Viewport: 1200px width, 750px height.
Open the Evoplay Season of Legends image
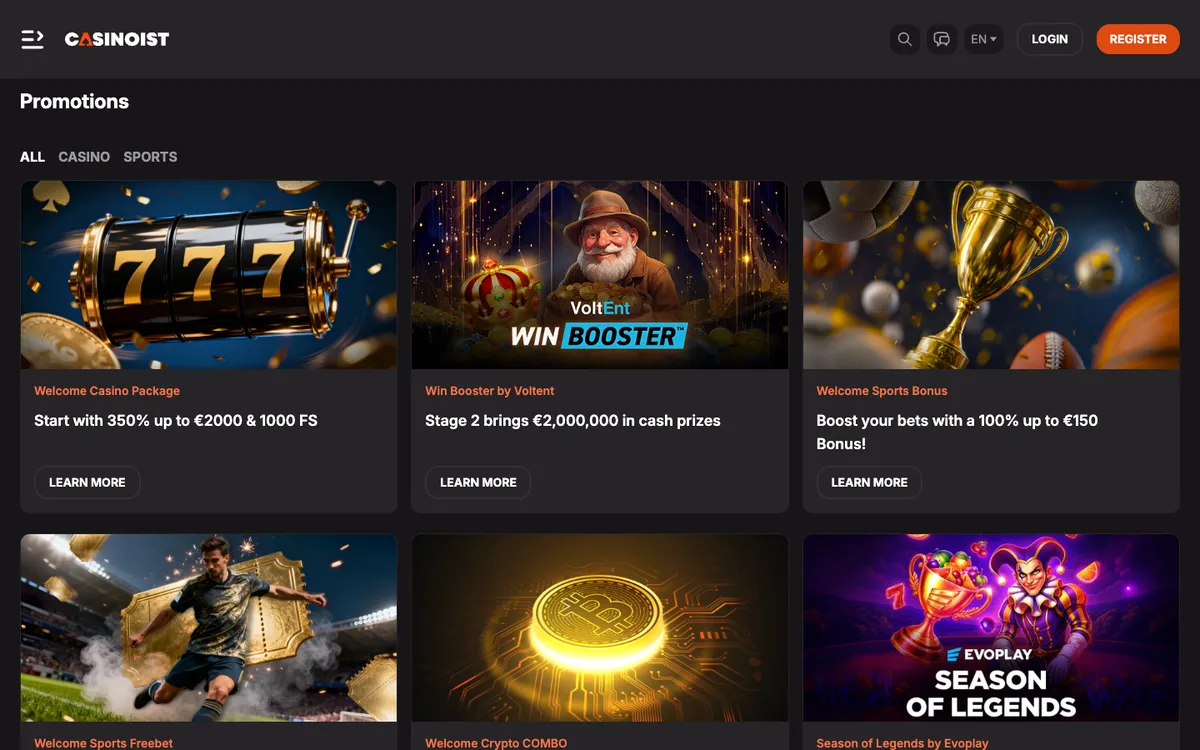pos(991,628)
